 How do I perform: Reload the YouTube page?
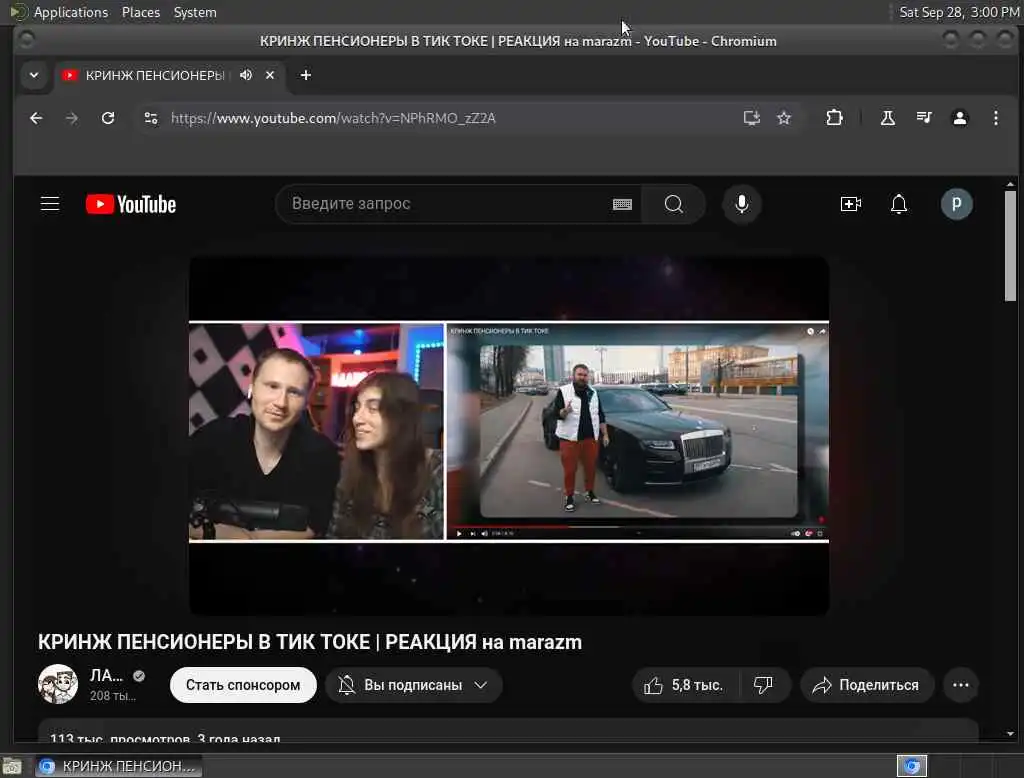tap(108, 118)
